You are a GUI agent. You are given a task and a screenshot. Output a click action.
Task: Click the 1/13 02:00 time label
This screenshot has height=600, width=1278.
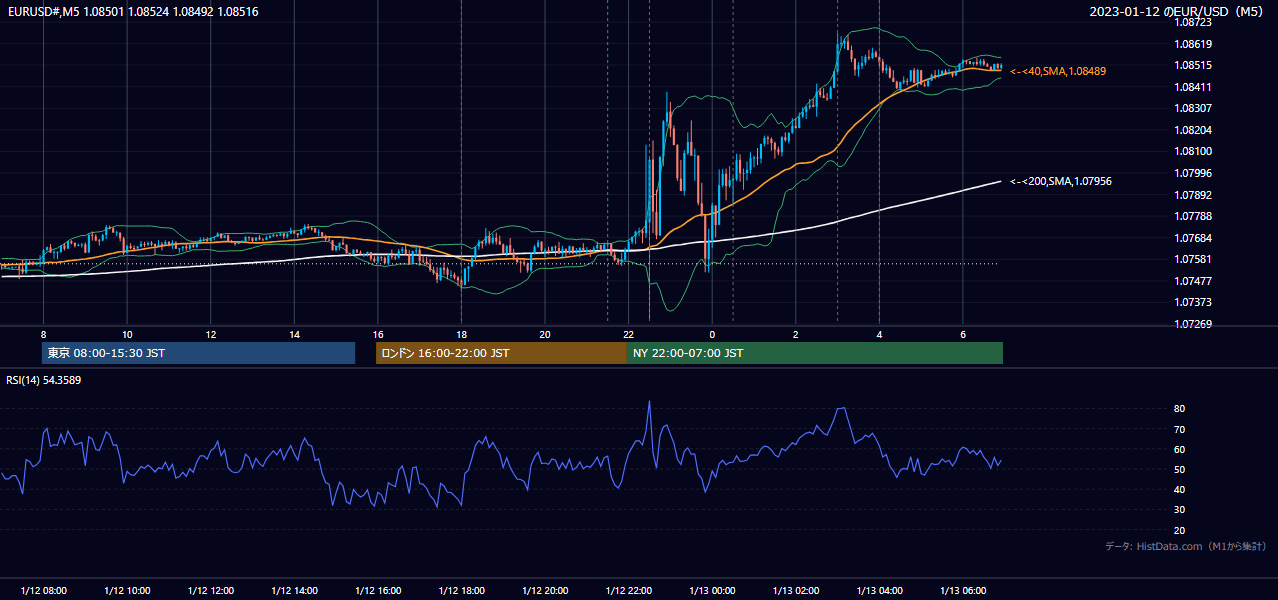click(x=796, y=590)
